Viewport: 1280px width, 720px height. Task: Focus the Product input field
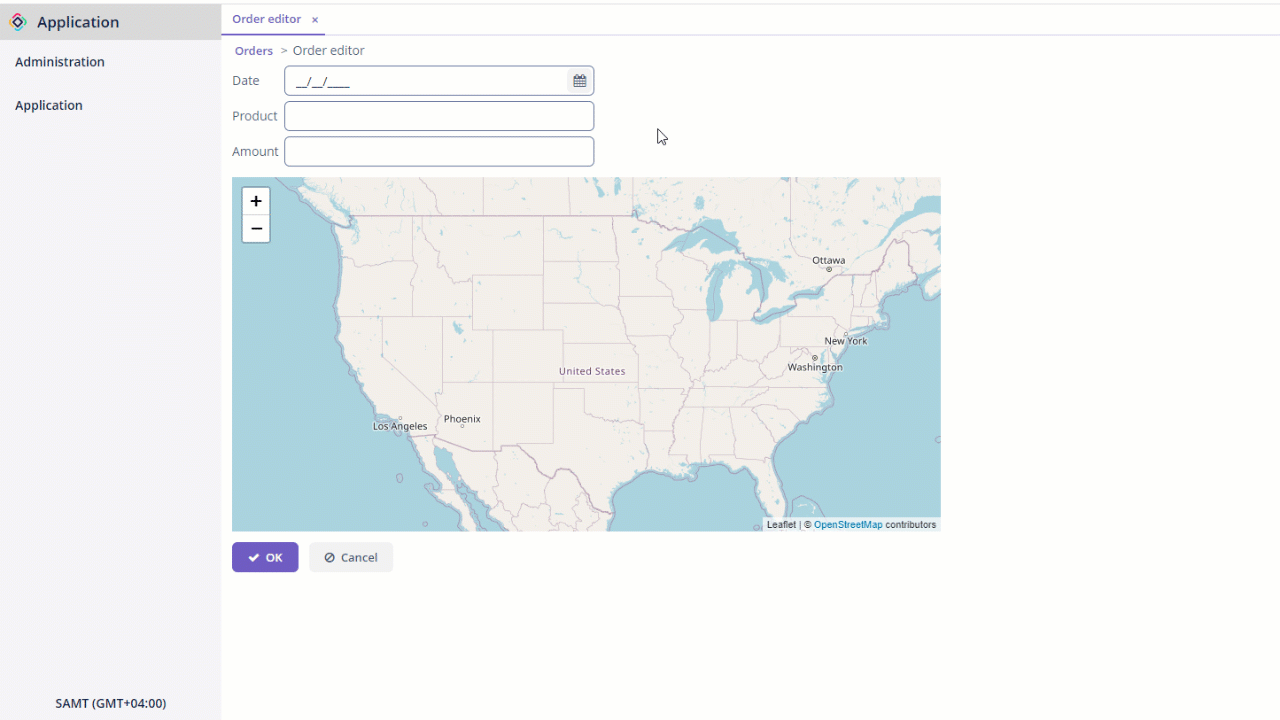pos(439,116)
